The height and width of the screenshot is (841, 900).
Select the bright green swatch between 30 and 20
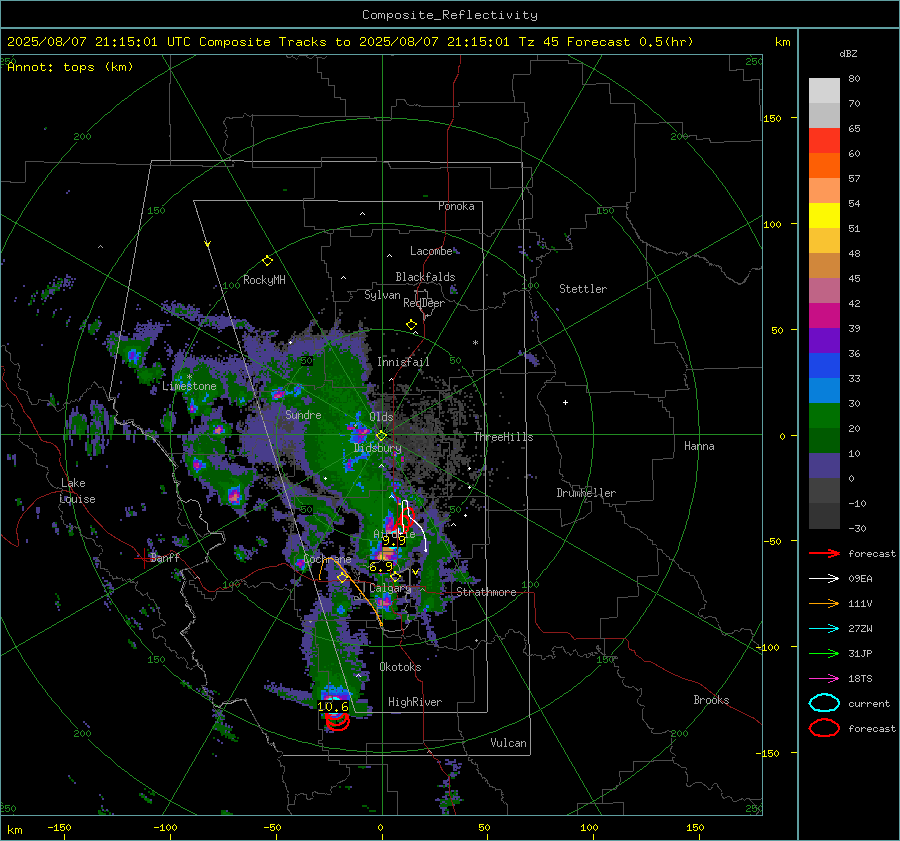pyautogui.click(x=824, y=416)
